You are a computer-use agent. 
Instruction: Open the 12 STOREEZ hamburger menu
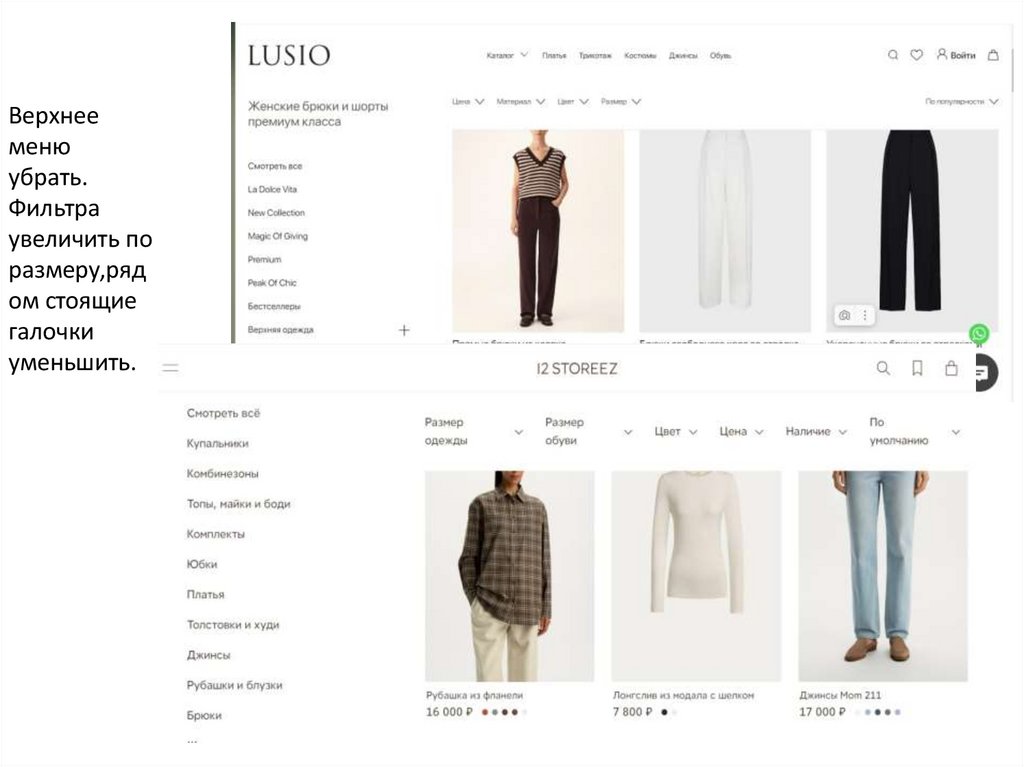coord(170,368)
